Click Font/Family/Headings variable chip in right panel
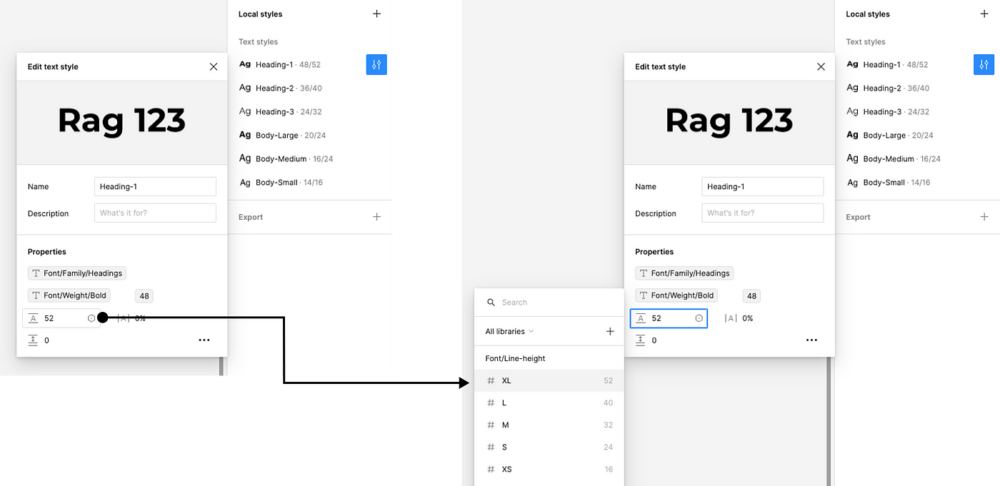 click(x=684, y=273)
